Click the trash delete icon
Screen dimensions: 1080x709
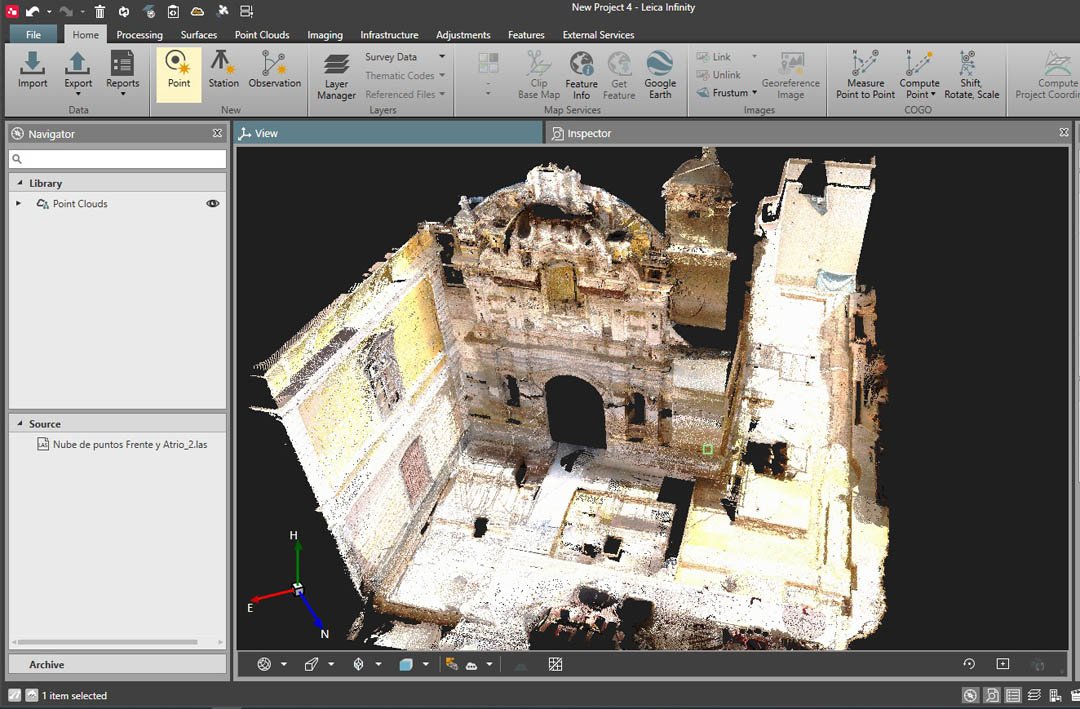(x=100, y=11)
